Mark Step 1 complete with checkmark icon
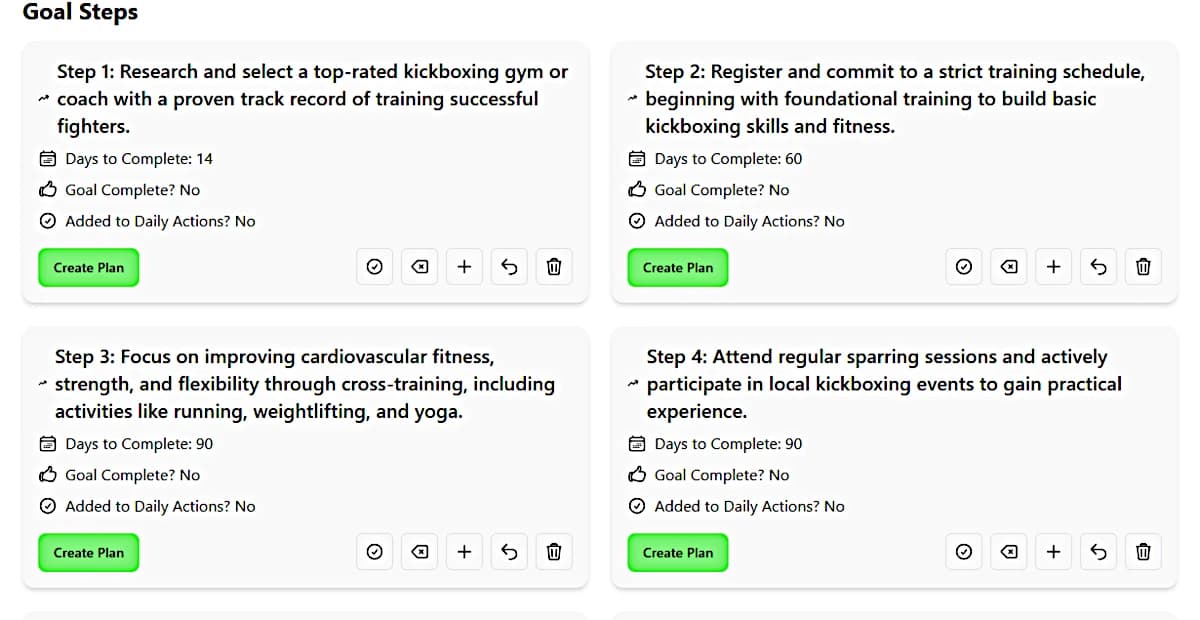1200x620 pixels. pyautogui.click(x=375, y=267)
